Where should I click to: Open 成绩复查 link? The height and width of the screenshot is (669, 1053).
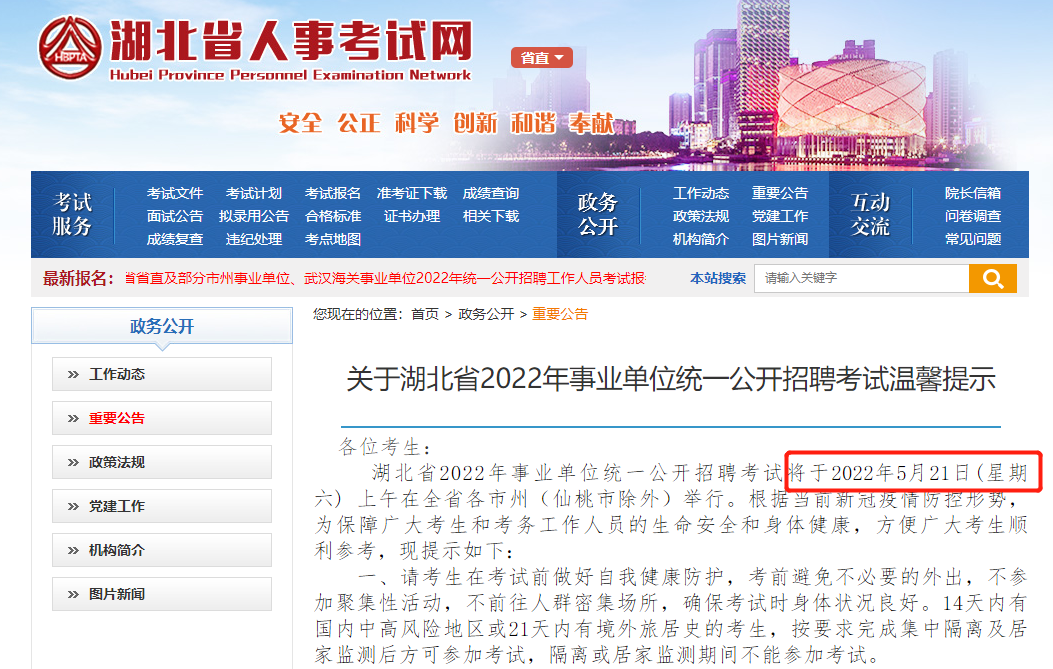pyautogui.click(x=175, y=239)
